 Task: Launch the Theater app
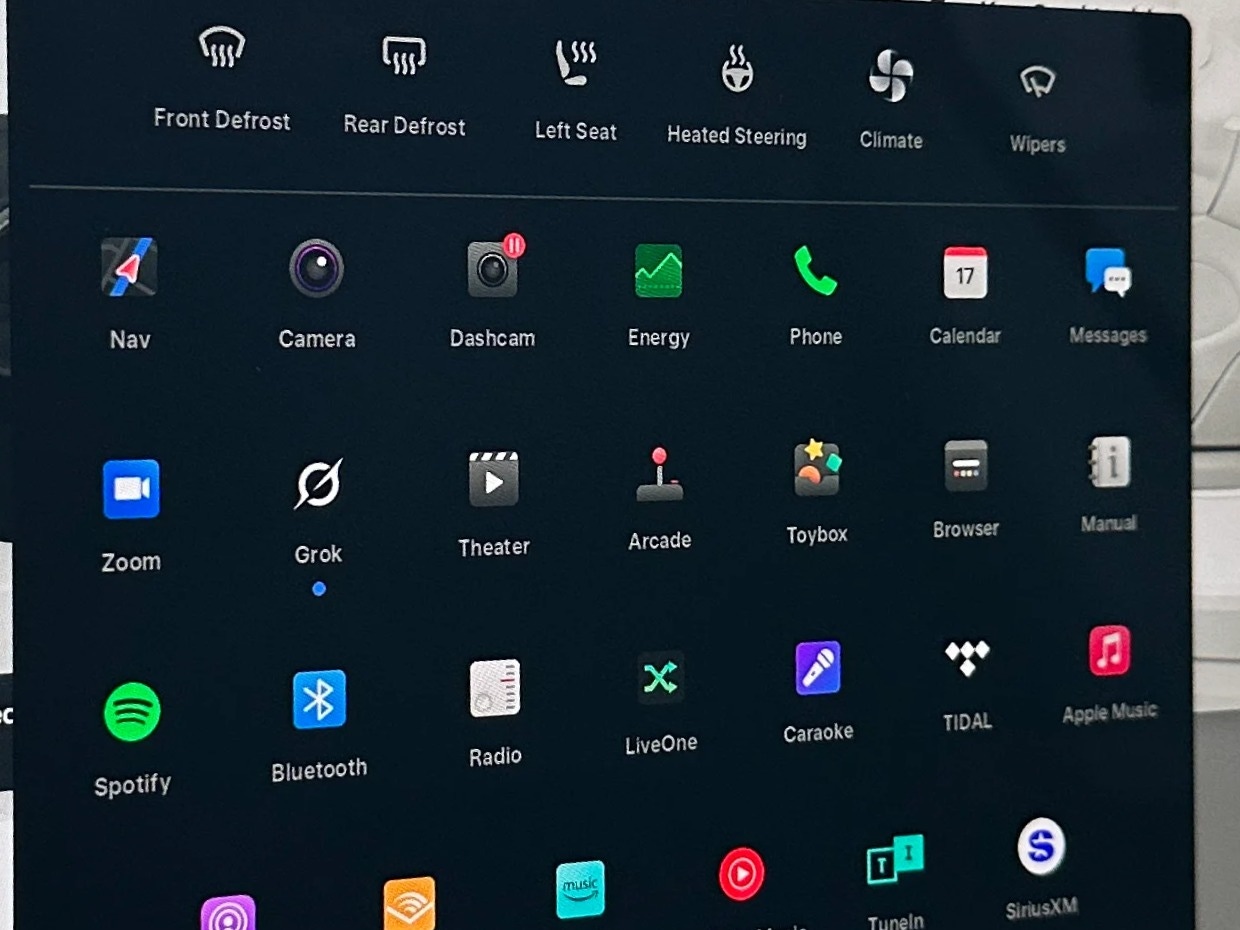[494, 479]
